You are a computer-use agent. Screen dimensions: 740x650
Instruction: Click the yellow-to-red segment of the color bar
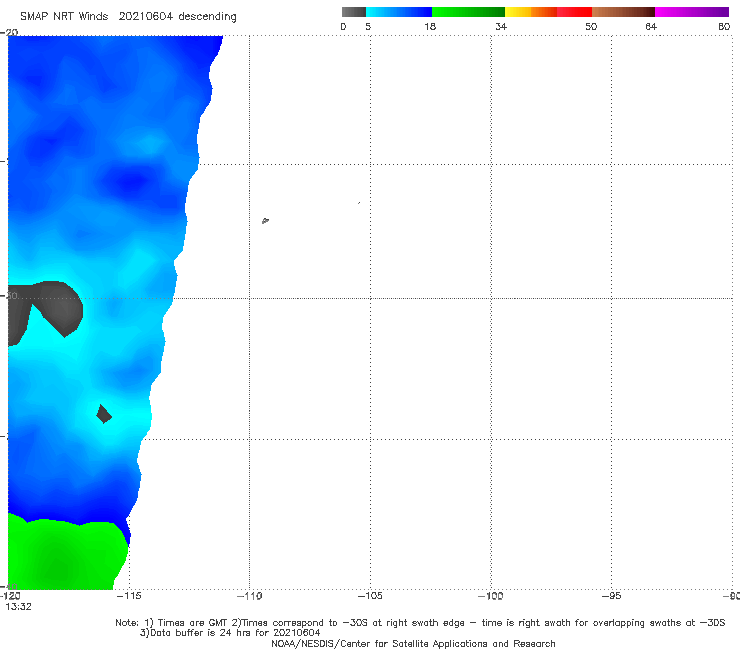(548, 12)
